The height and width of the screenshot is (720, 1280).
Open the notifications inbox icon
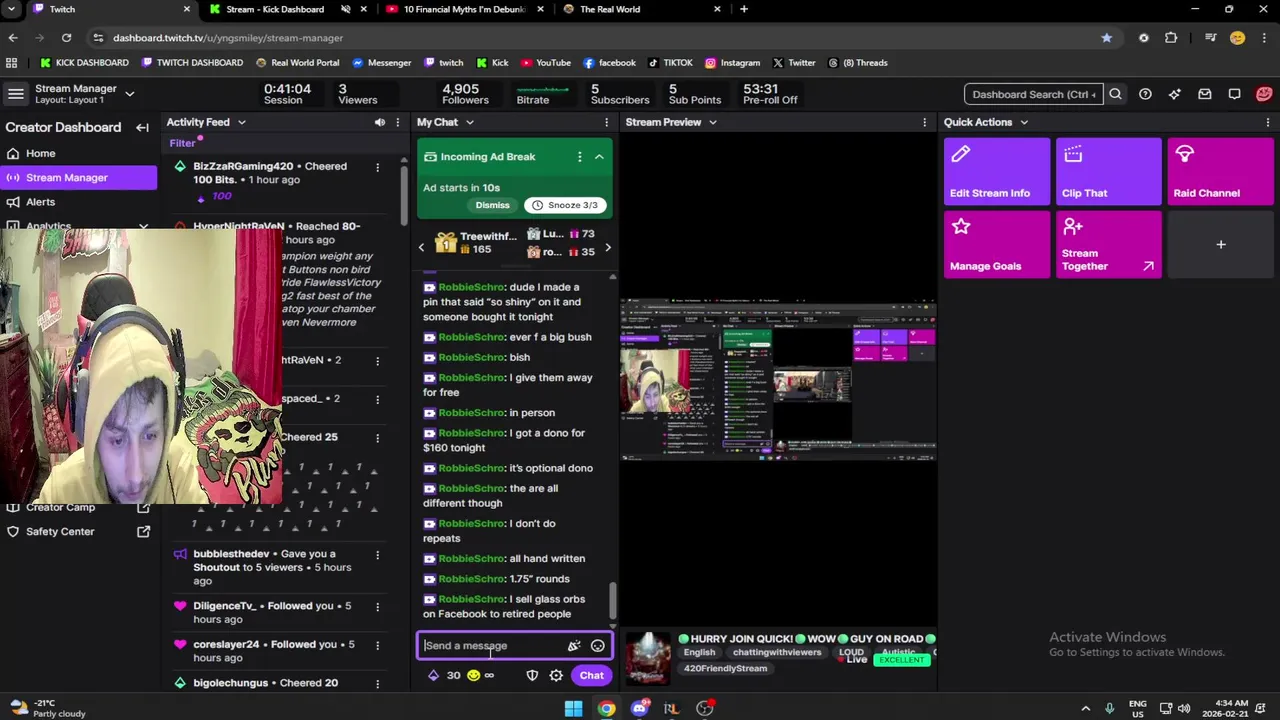tap(1205, 94)
